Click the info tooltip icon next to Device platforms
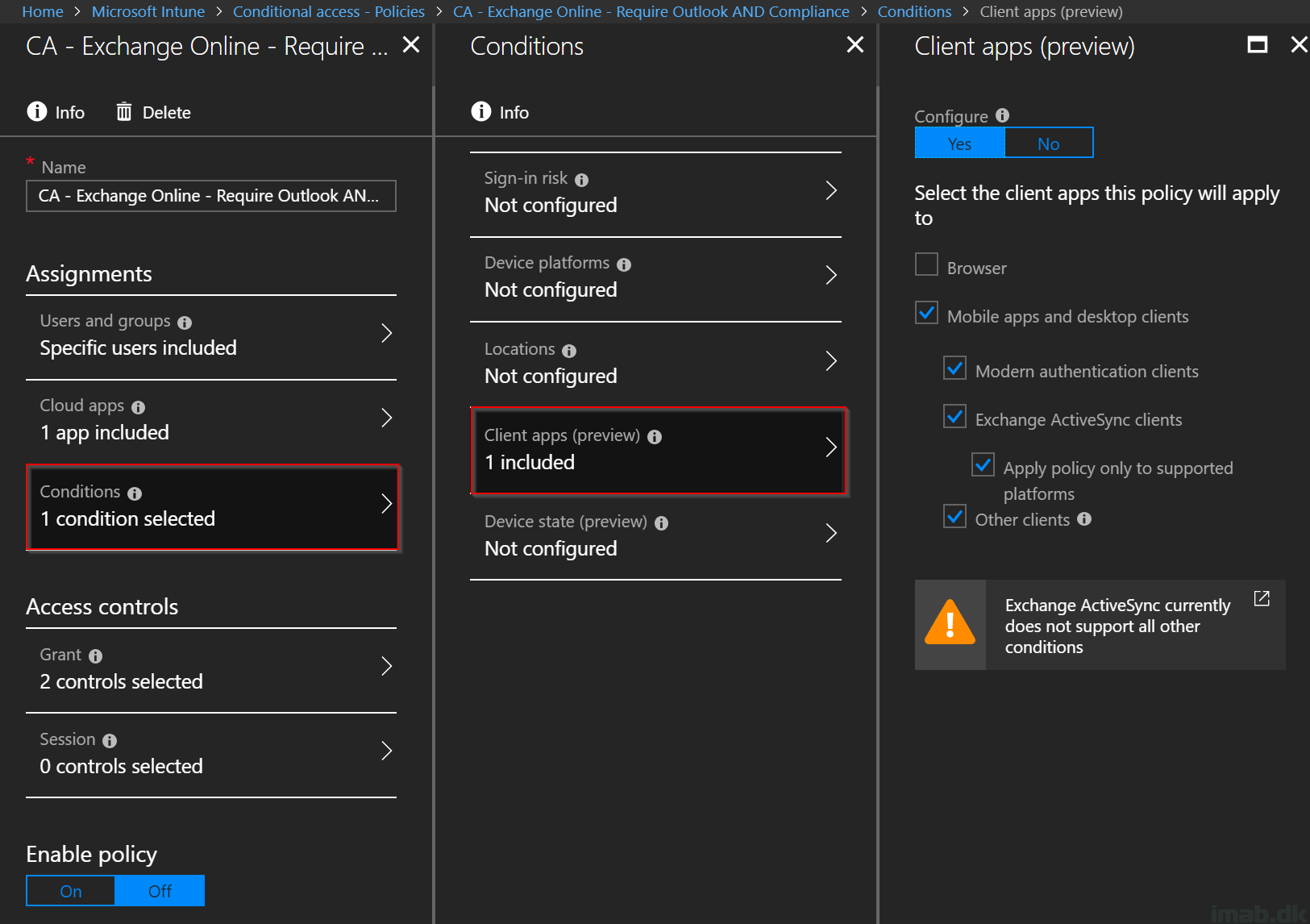 point(624,264)
